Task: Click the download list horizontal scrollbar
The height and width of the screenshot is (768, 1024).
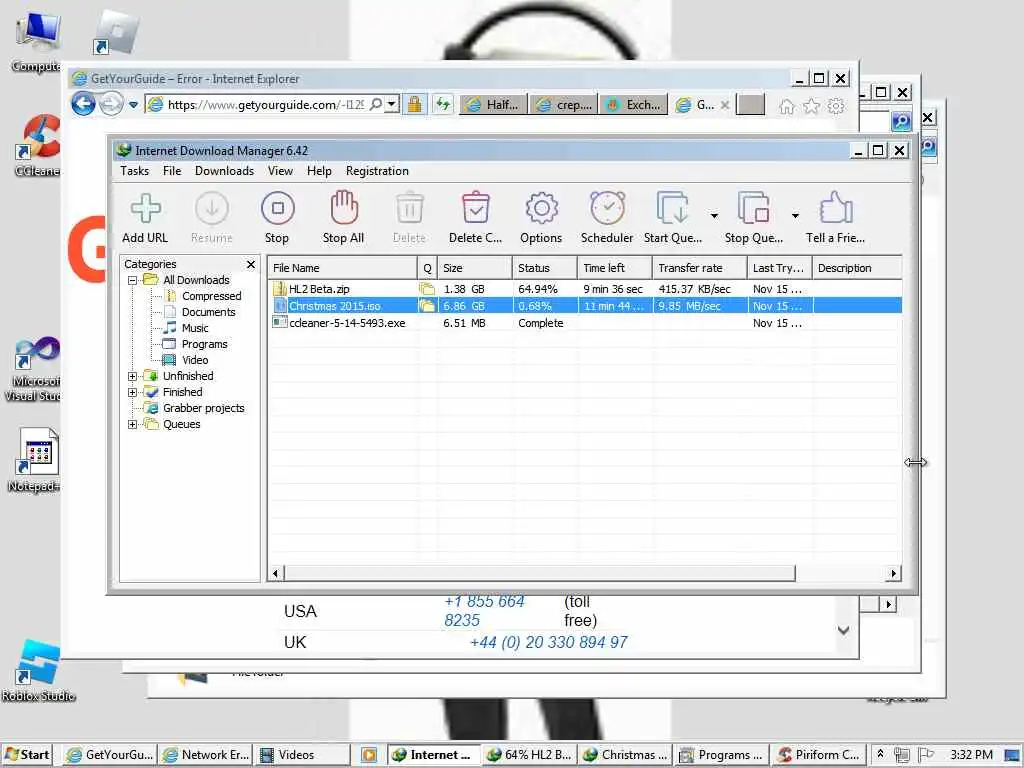Action: (x=539, y=573)
